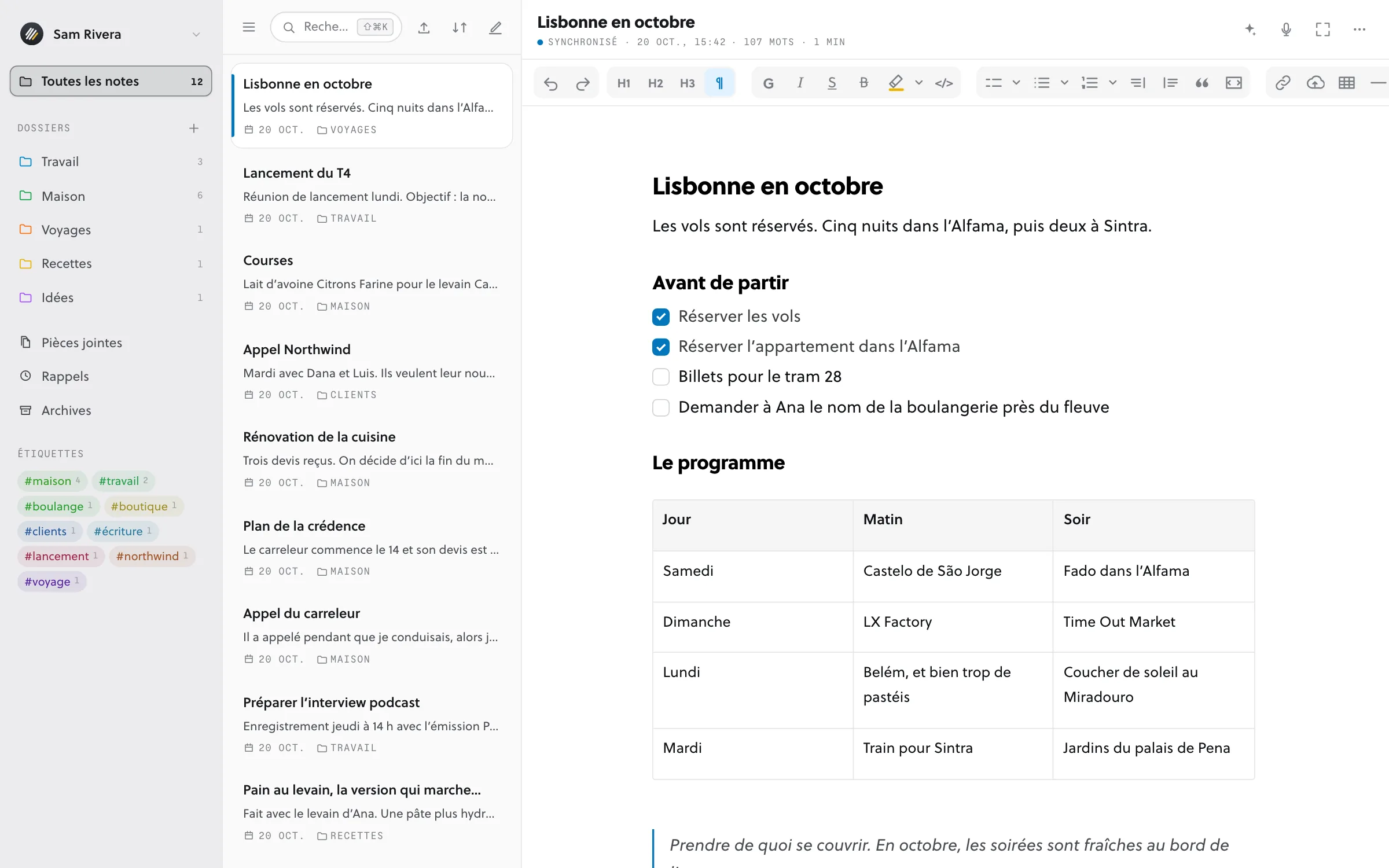Insert a blockquote
This screenshot has height=868, width=1389.
coord(1202,83)
